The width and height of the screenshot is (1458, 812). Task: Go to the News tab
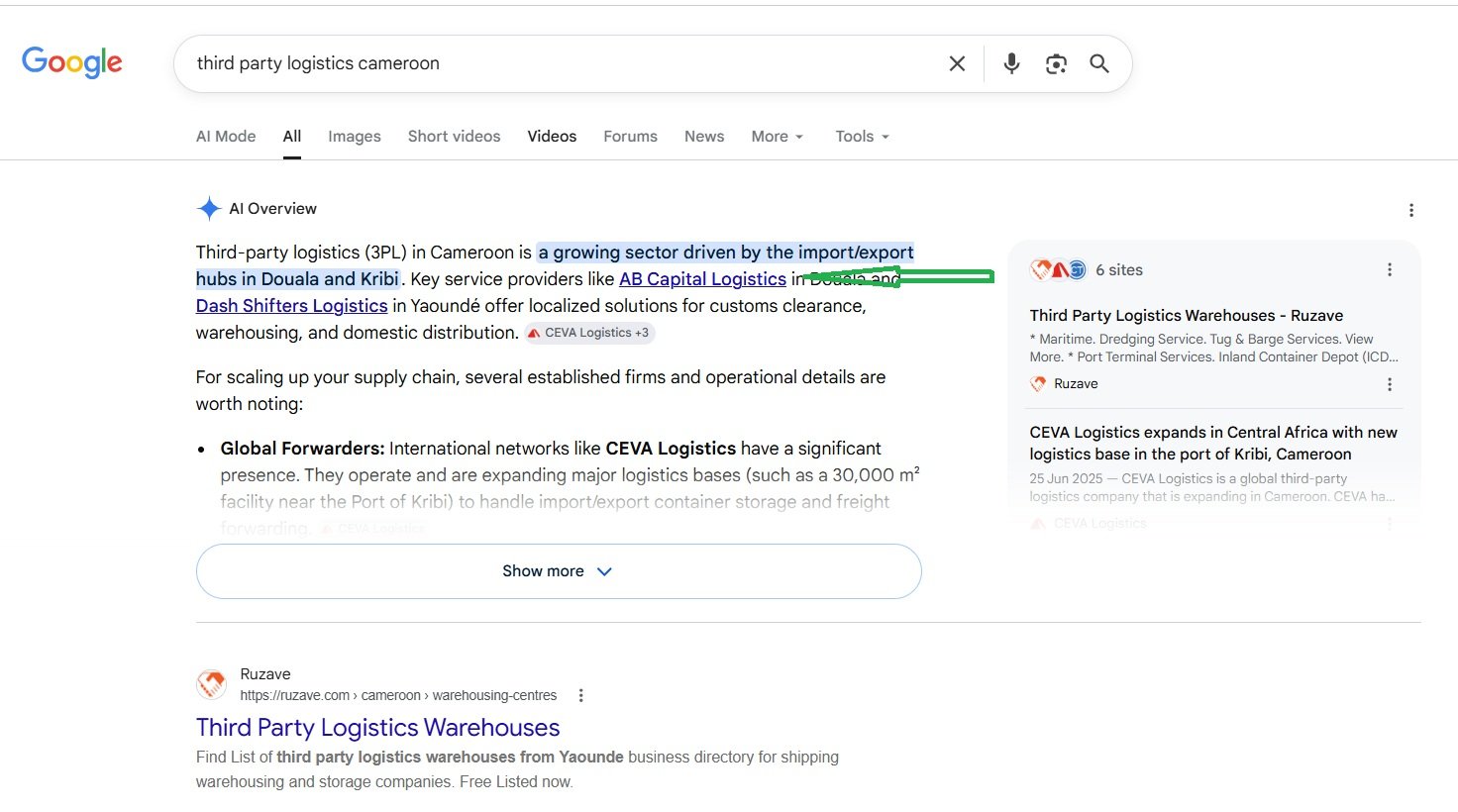point(704,137)
